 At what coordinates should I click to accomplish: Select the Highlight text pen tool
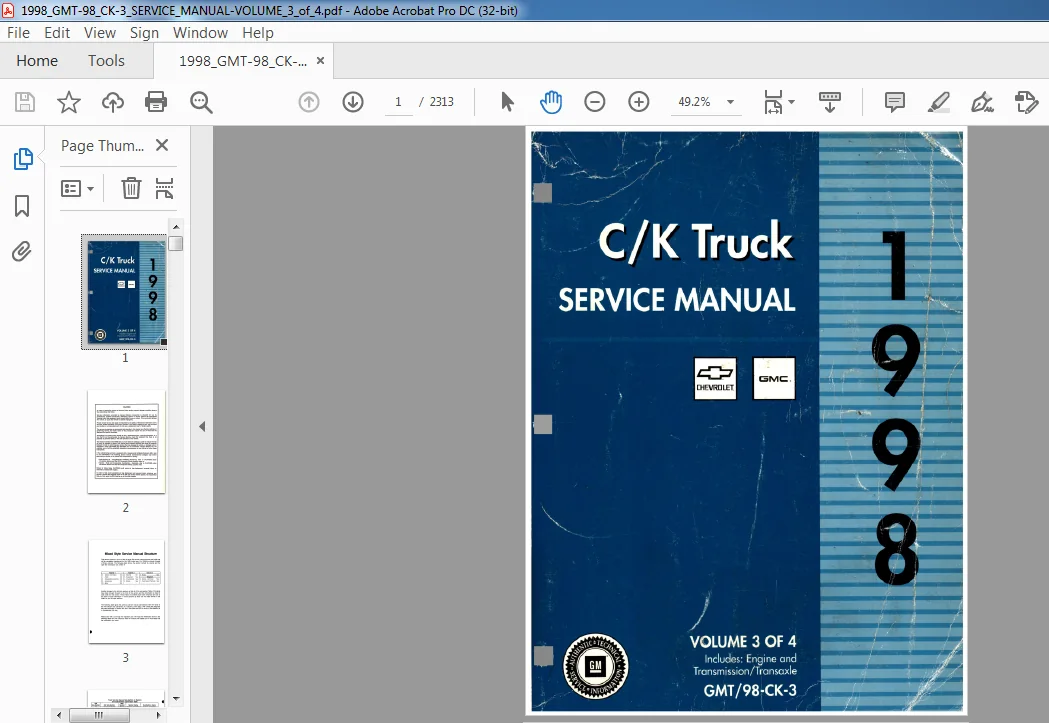(x=938, y=102)
